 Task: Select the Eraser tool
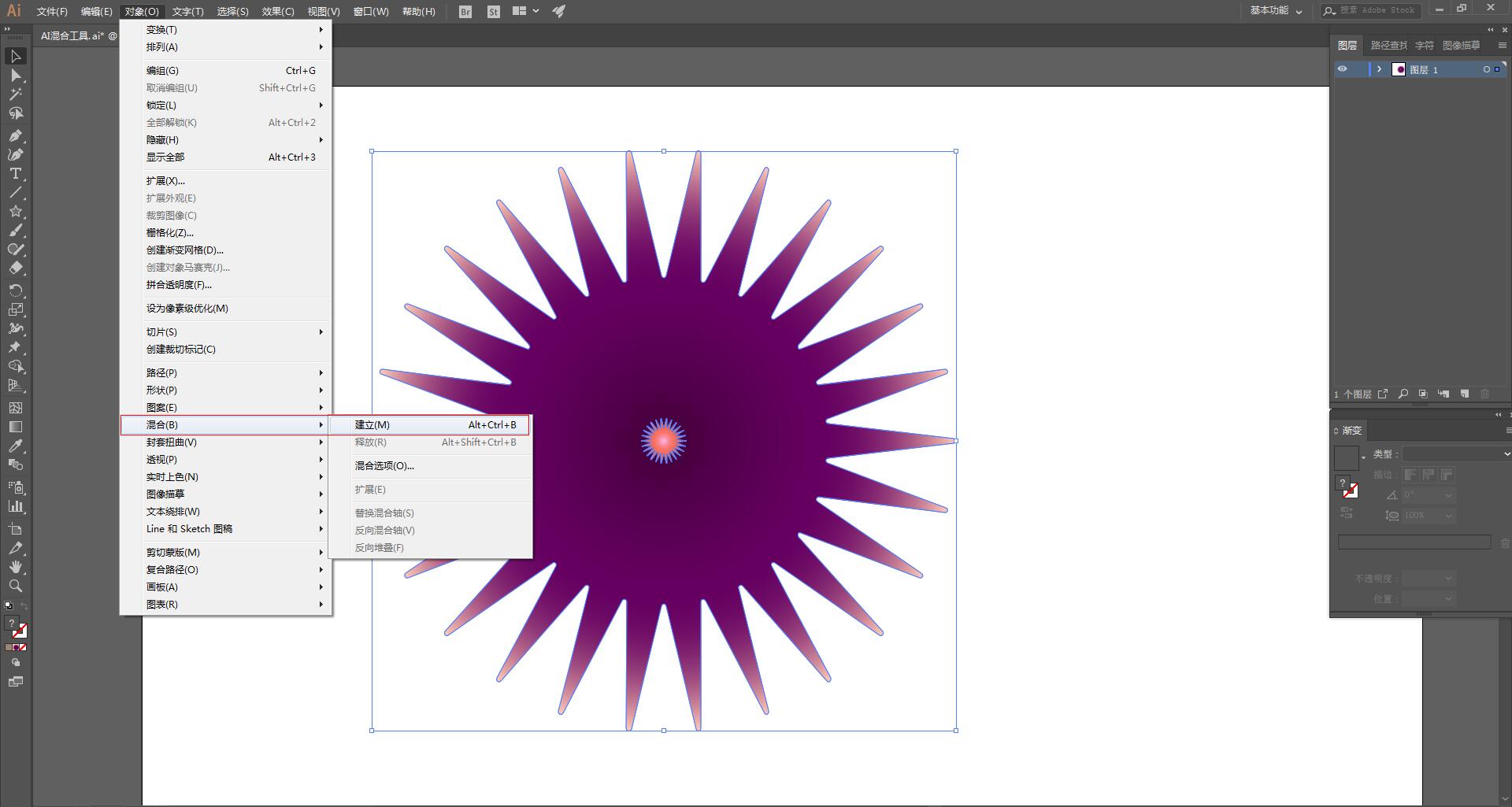tap(15, 268)
